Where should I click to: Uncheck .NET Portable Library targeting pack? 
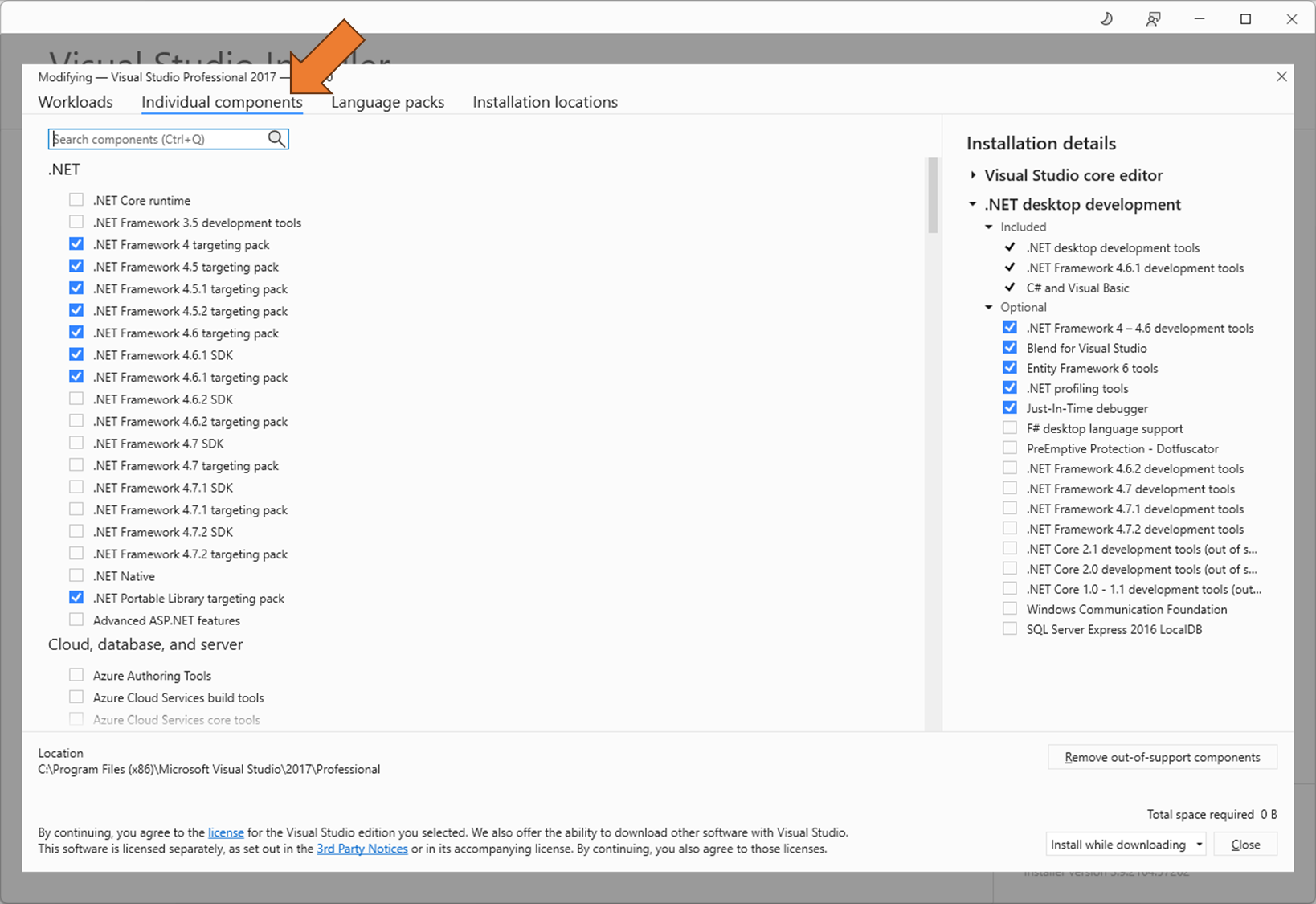76,597
